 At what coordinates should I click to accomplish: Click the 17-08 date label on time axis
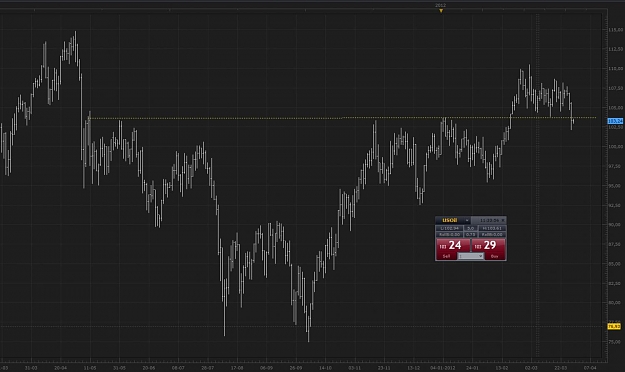237,368
